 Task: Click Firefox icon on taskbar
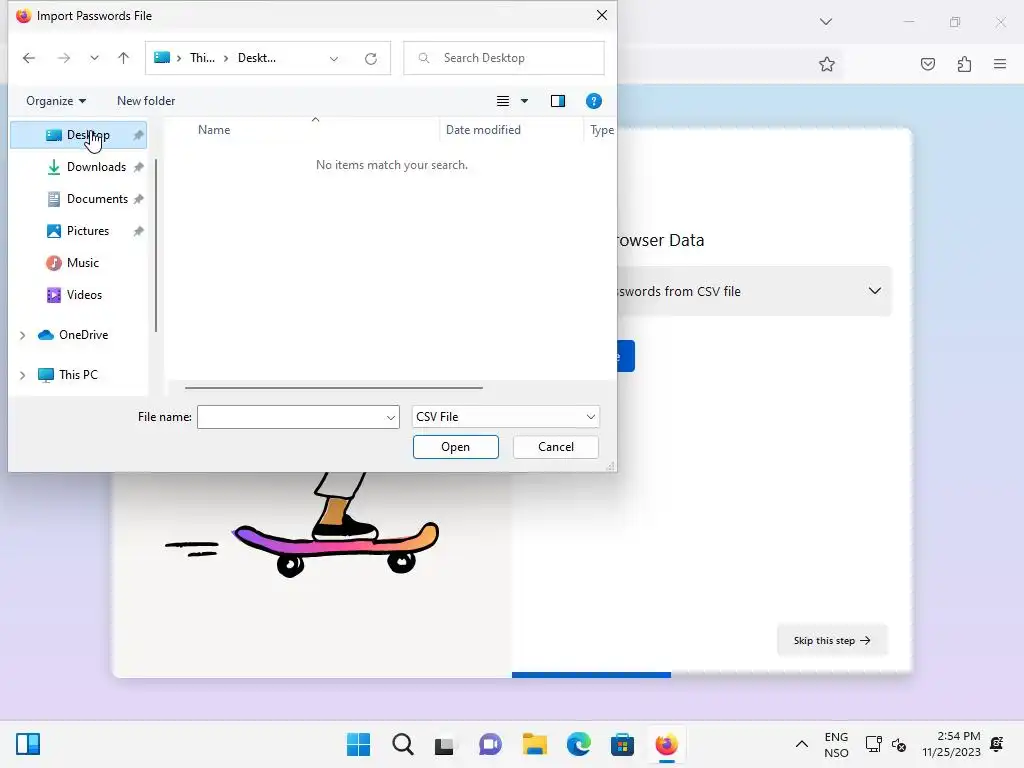[666, 744]
